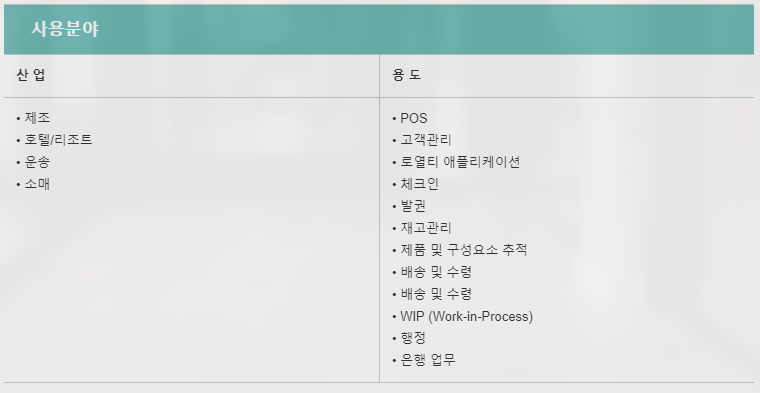
Task: Click the 고객관리 list item
Action: tap(426, 140)
